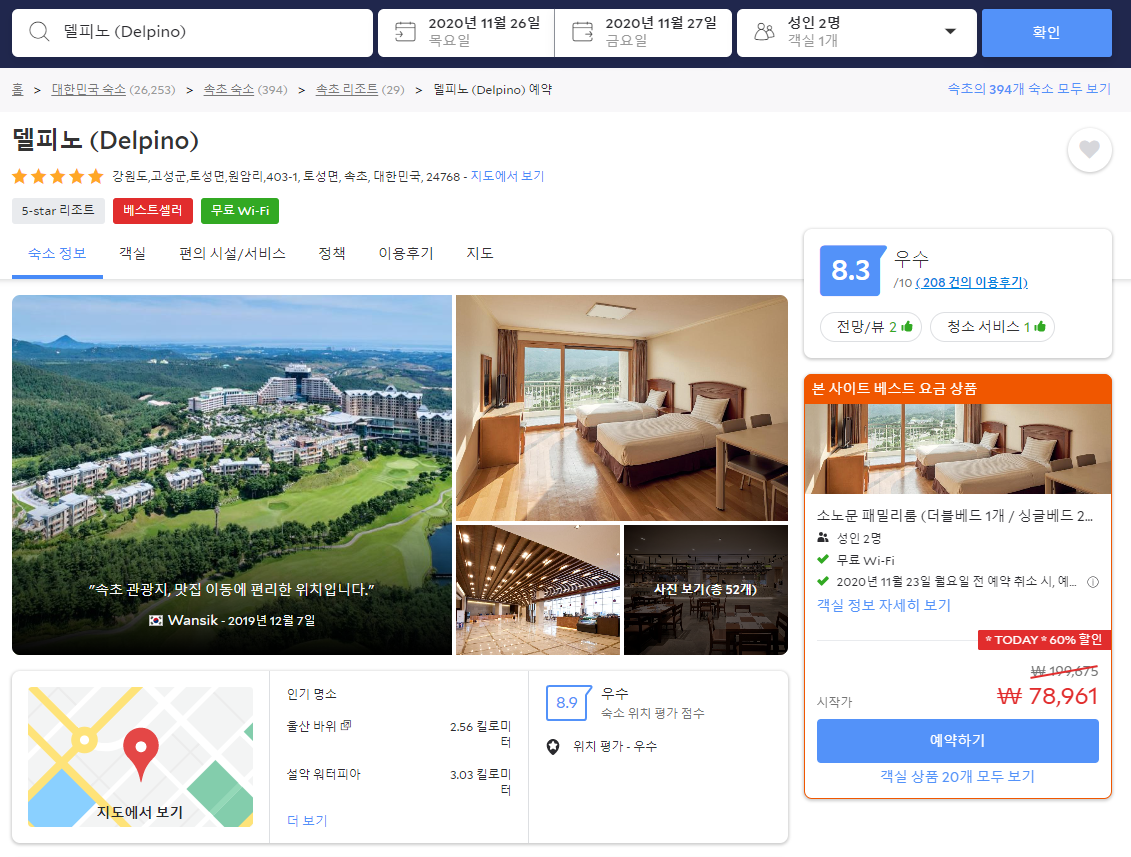The image size is (1131, 857).
Task: Click the guest quote by Wansik
Action: click(x=232, y=590)
